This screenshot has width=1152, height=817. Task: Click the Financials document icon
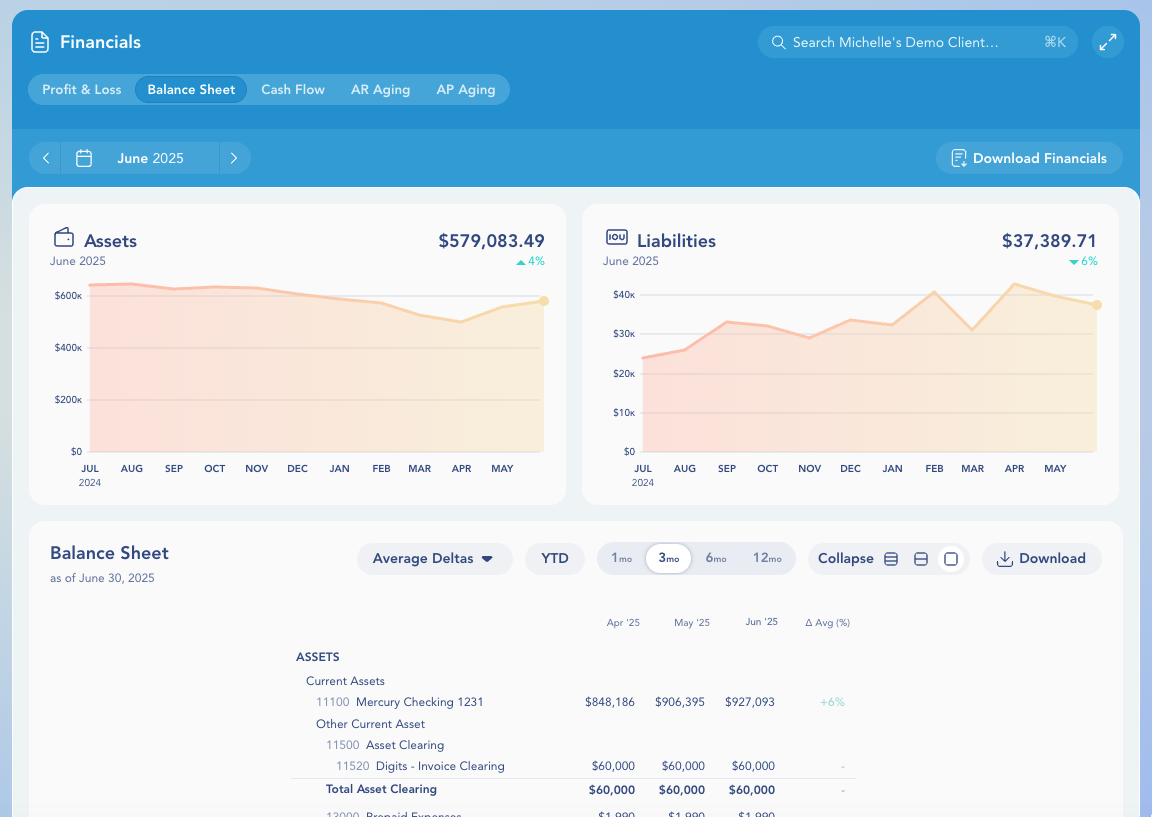(40, 42)
